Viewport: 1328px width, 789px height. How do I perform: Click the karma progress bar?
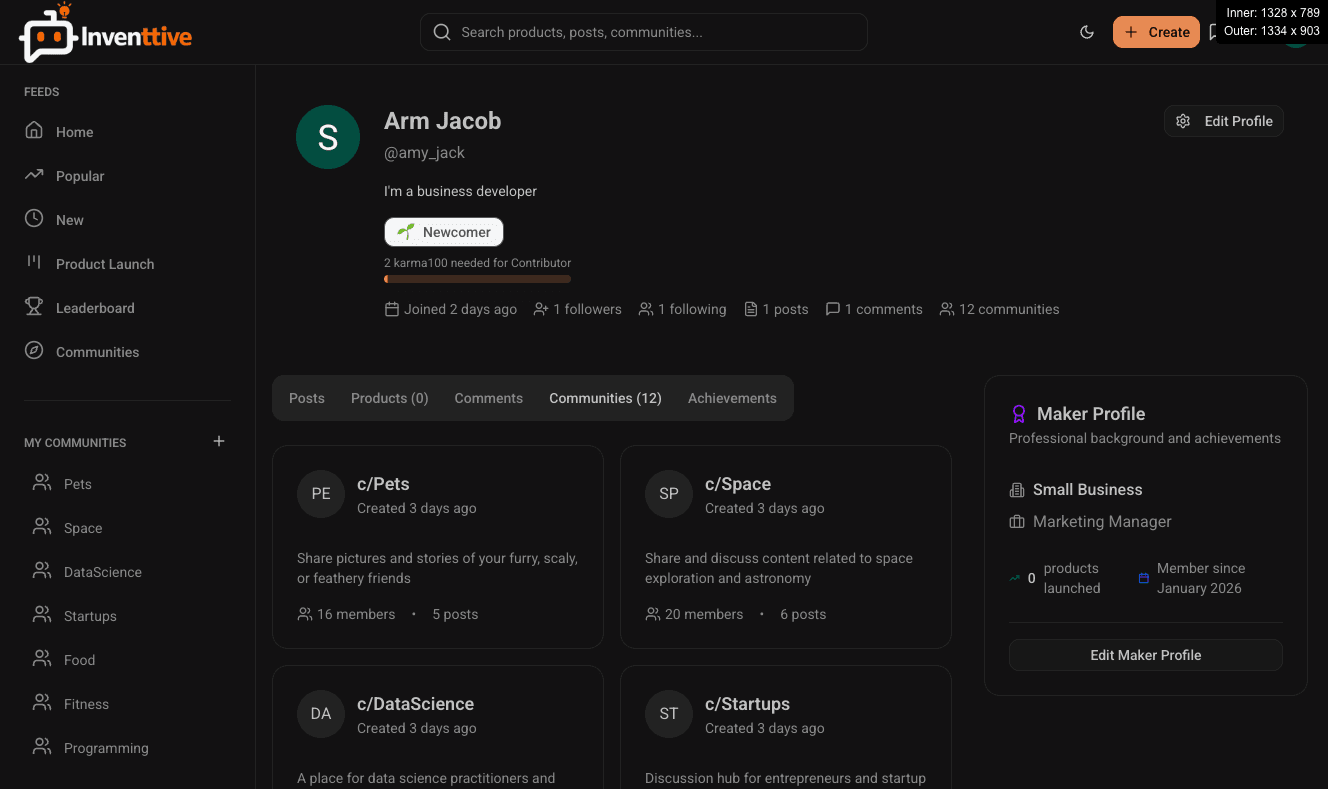[477, 279]
